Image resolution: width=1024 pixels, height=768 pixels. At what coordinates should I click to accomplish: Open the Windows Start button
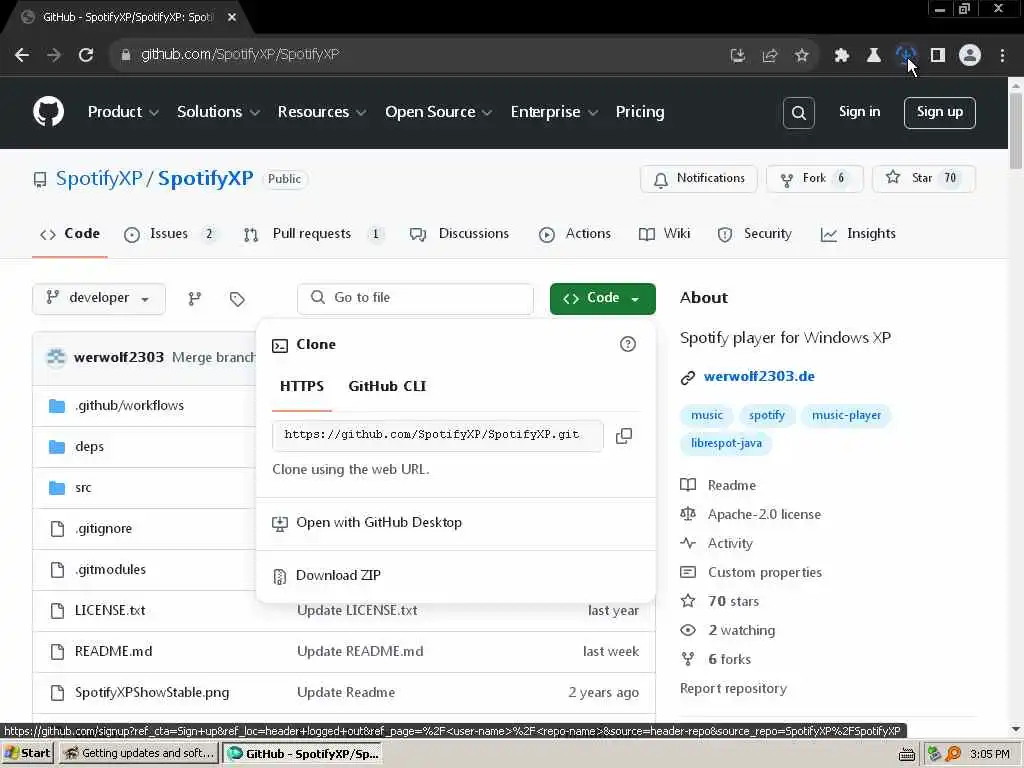(27, 754)
